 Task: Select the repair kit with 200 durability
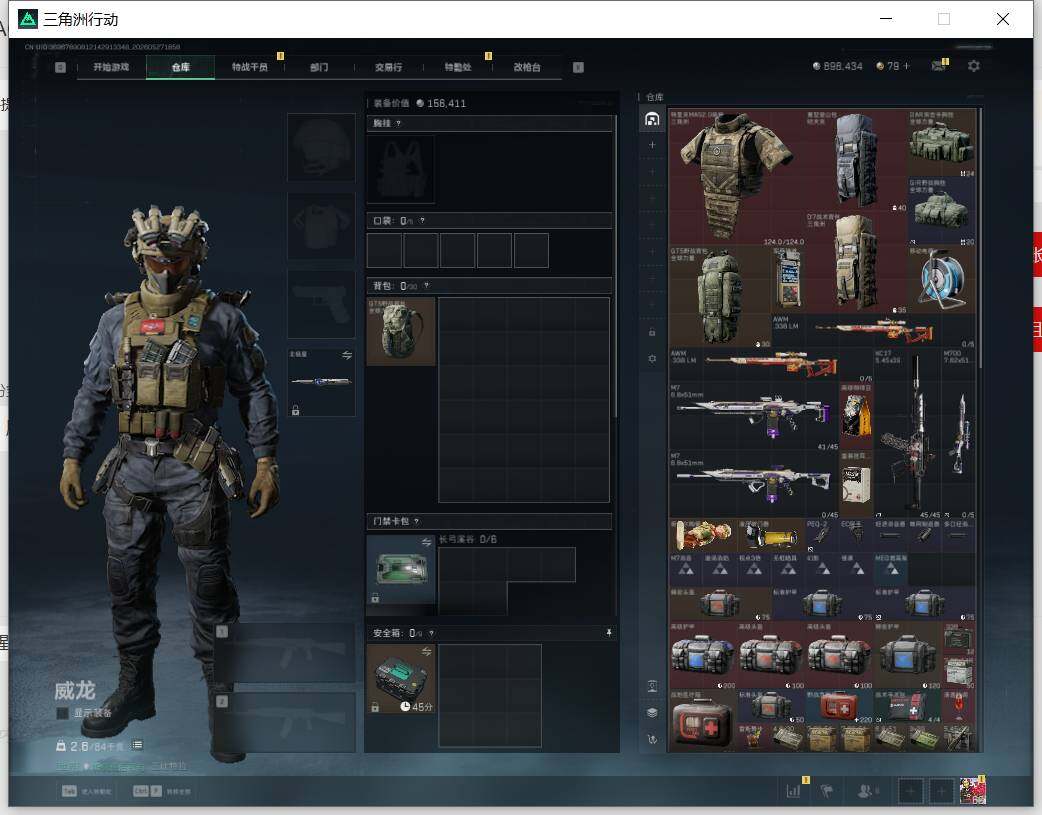tap(702, 655)
